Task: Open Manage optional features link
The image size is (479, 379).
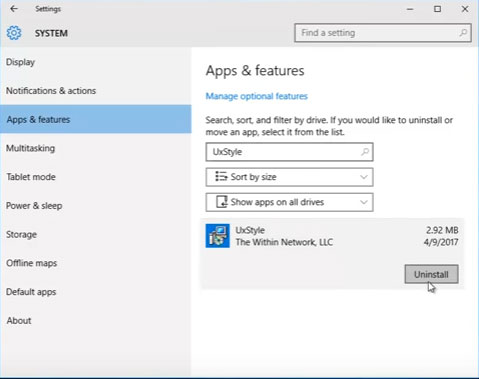Action: pos(256,96)
